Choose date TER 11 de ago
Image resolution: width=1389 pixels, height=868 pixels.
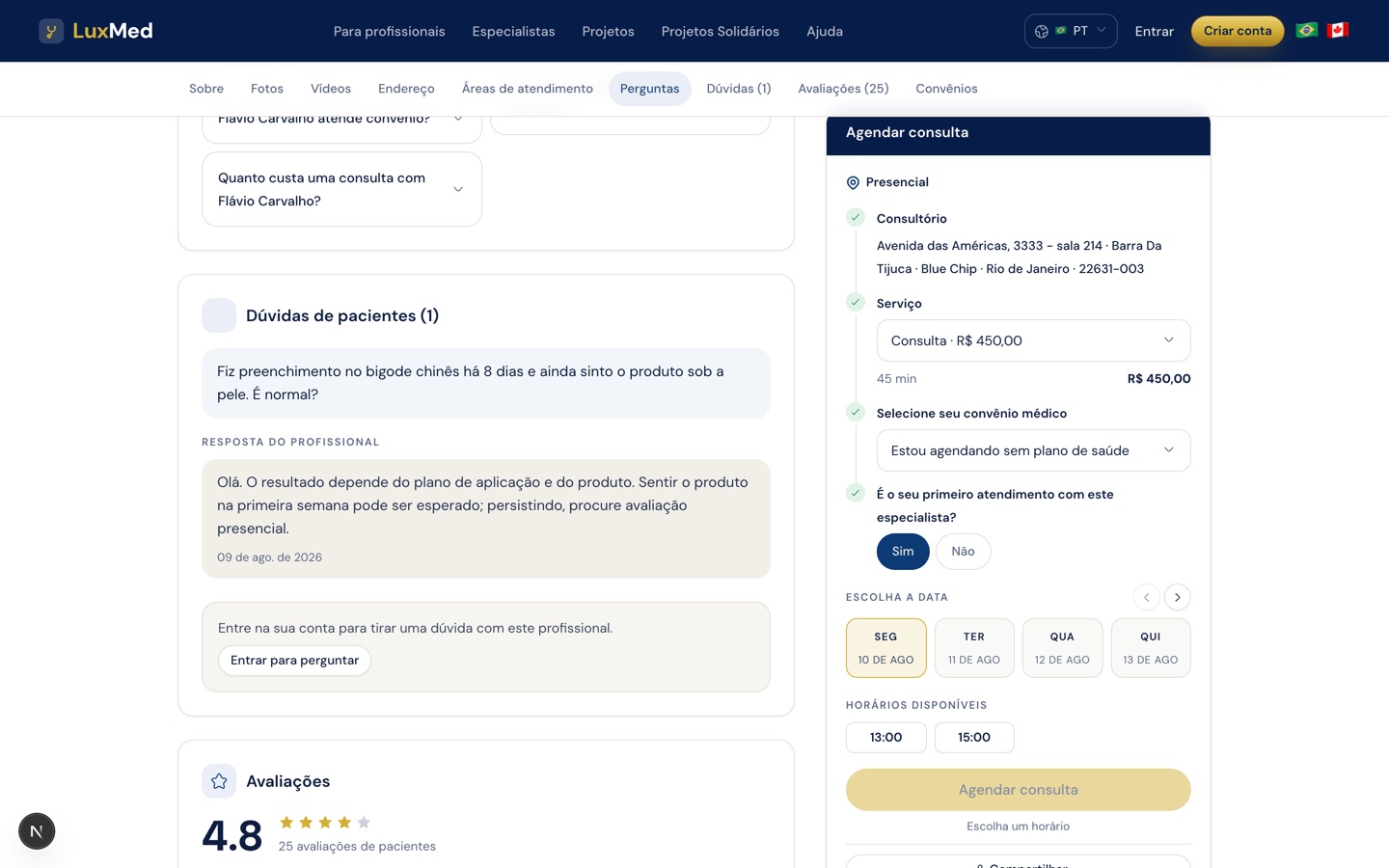point(974,648)
